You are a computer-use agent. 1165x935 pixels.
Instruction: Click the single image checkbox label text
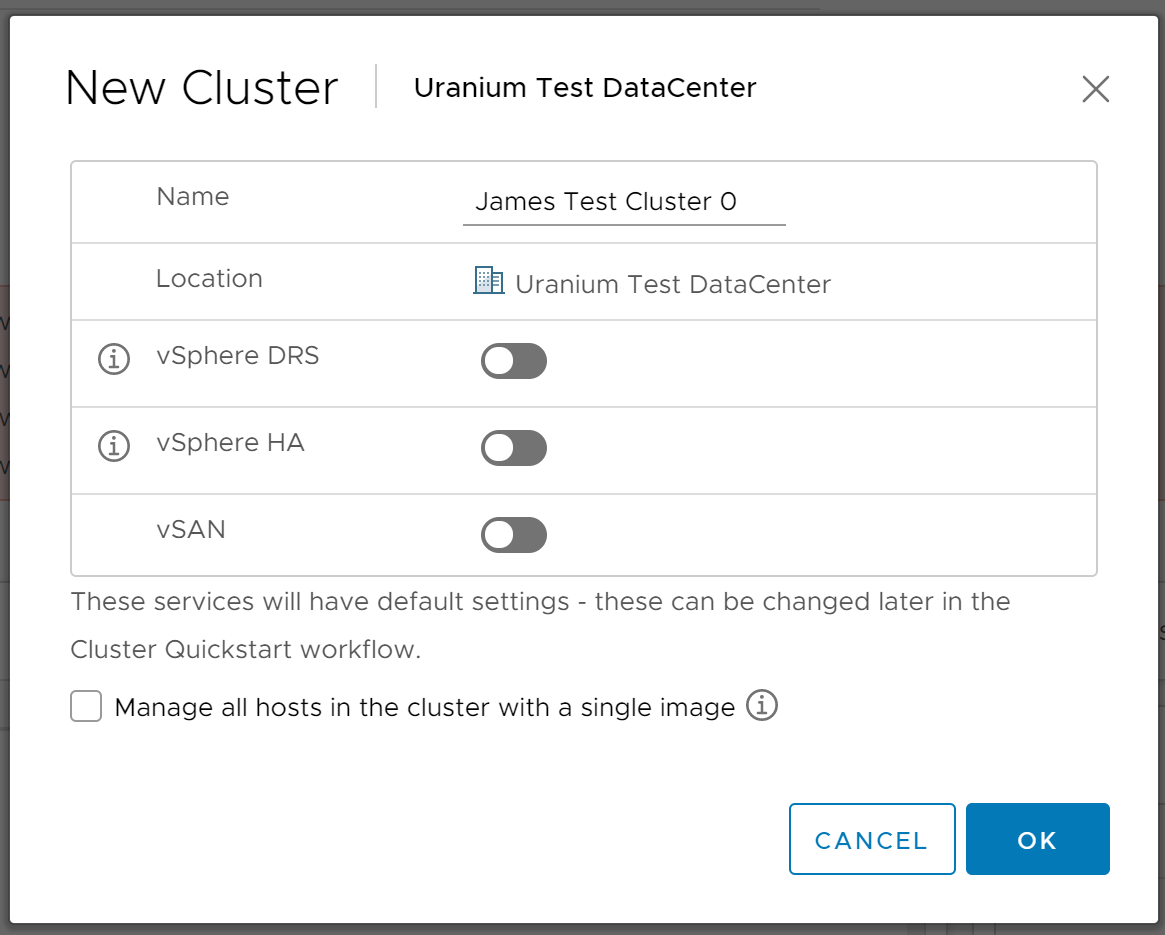tap(425, 708)
